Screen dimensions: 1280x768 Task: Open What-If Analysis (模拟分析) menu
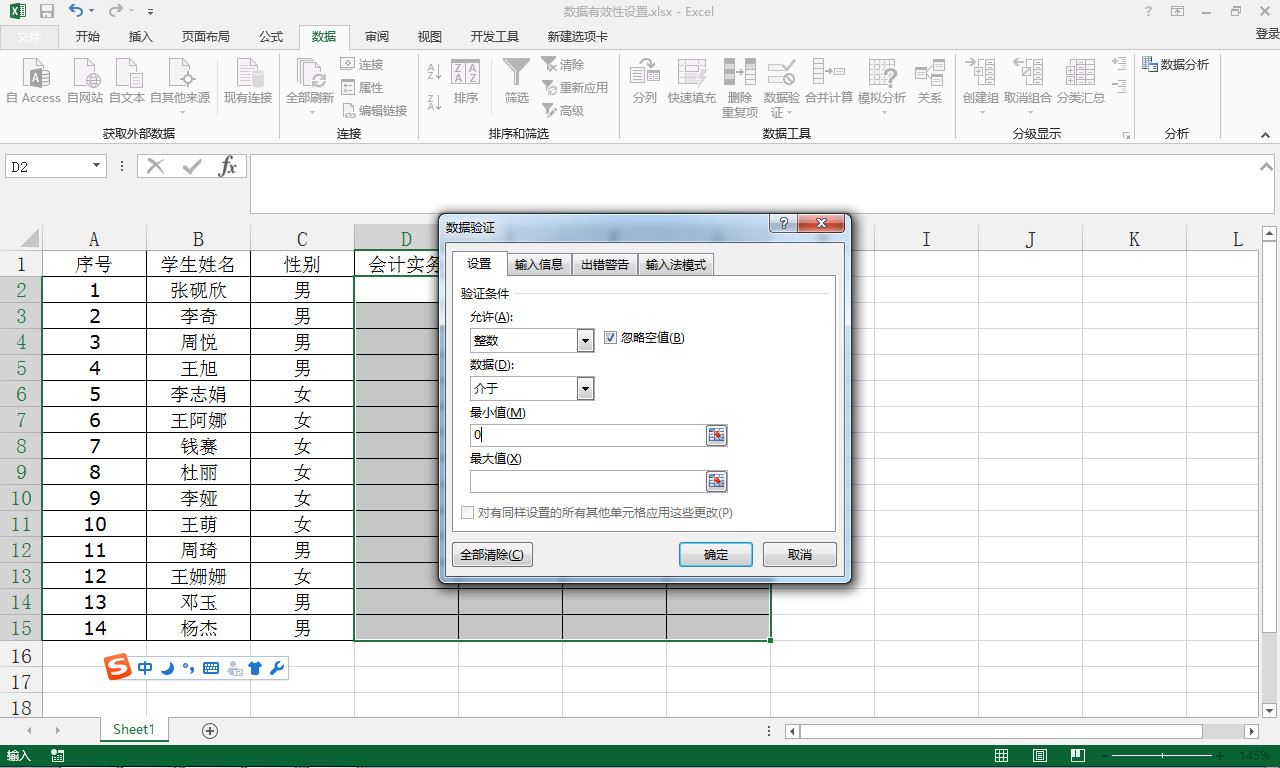[882, 84]
